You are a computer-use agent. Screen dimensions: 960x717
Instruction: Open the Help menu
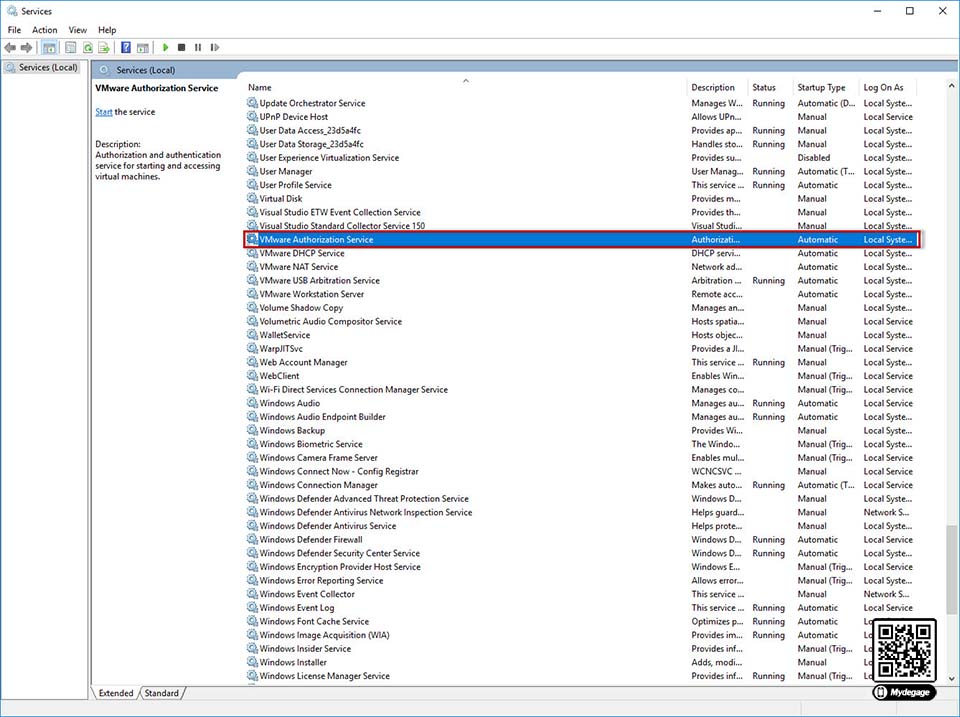[107, 29]
